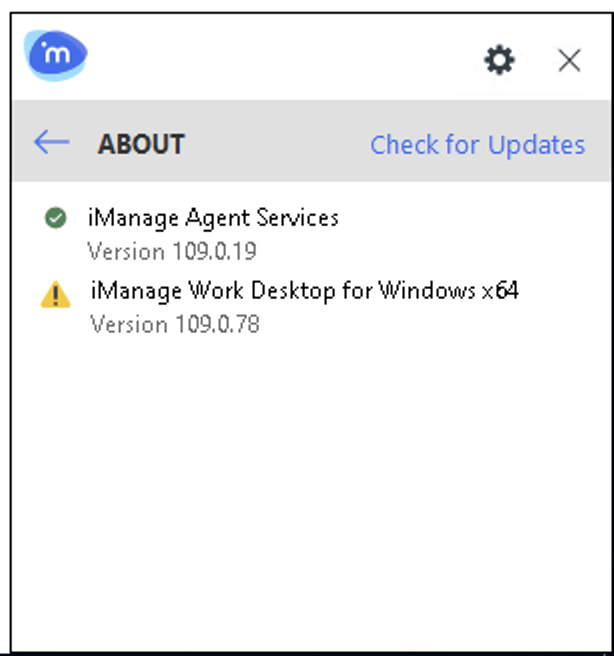Click the empty white area below components
The image size is (614, 656).
tap(310, 480)
